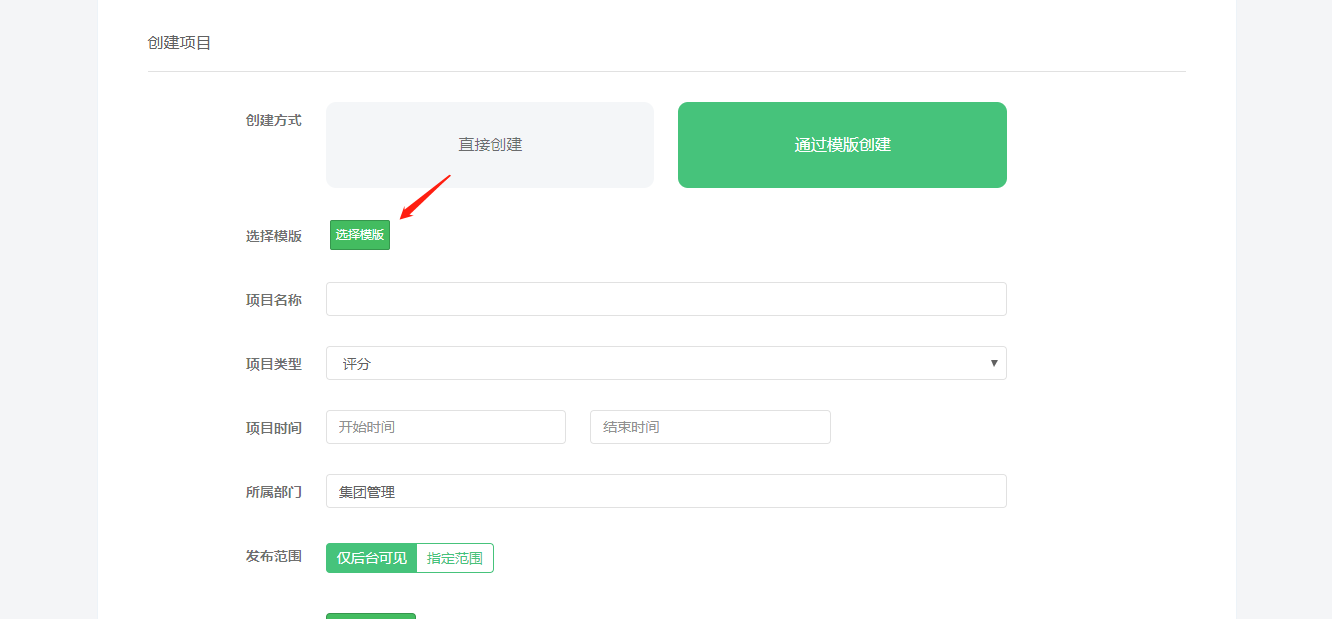
Task: Click the 开始时间 date field
Action: (x=446, y=427)
